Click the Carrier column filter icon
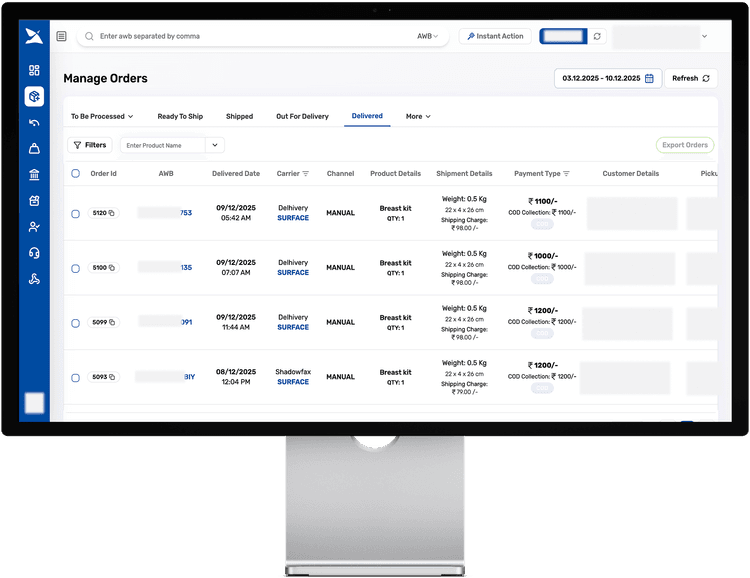 coord(306,174)
